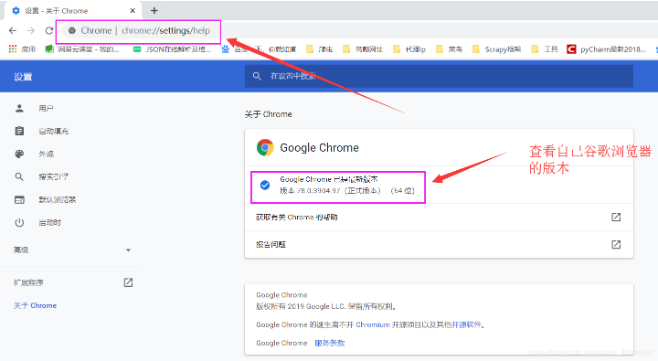Reload the page with the refresh icon
This screenshot has width=658, height=361.
(x=49, y=31)
